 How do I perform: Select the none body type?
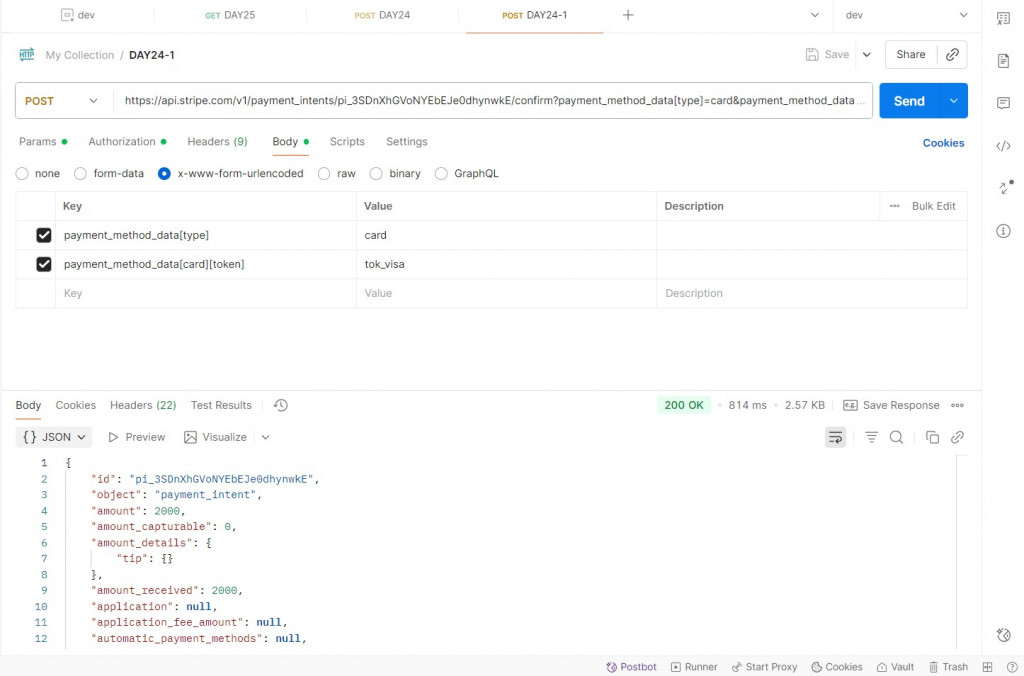point(22,174)
